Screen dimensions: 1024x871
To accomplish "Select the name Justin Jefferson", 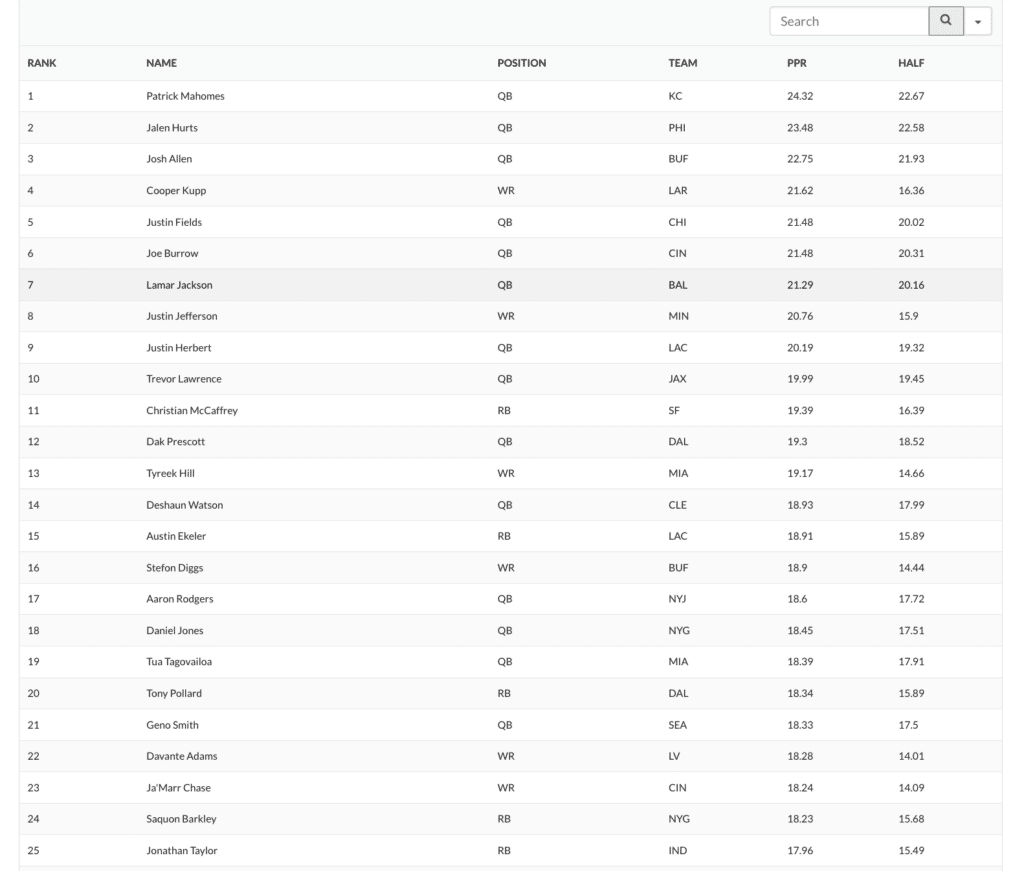I will pos(182,316).
